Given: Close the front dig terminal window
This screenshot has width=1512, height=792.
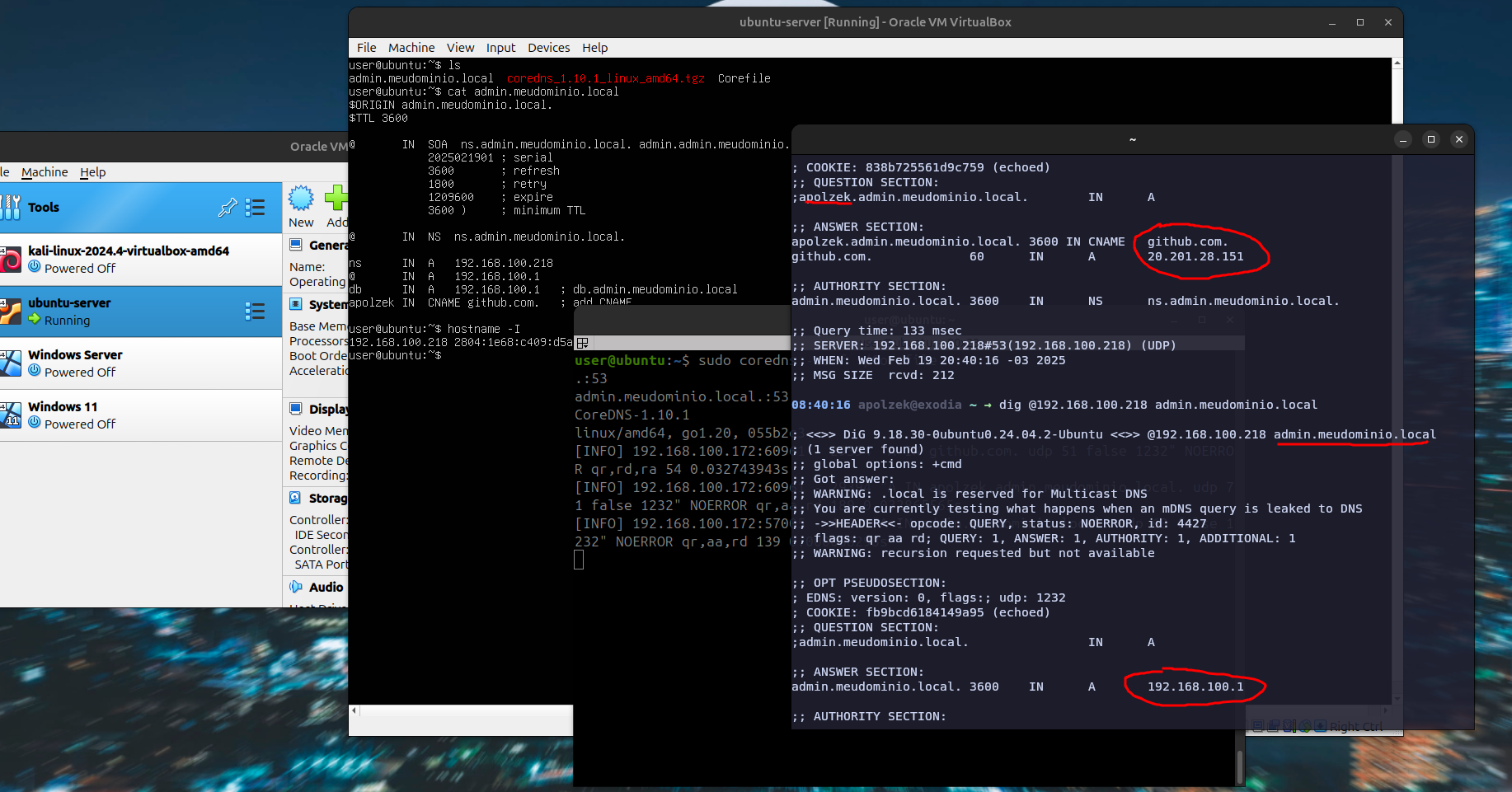Looking at the screenshot, I should (1459, 139).
